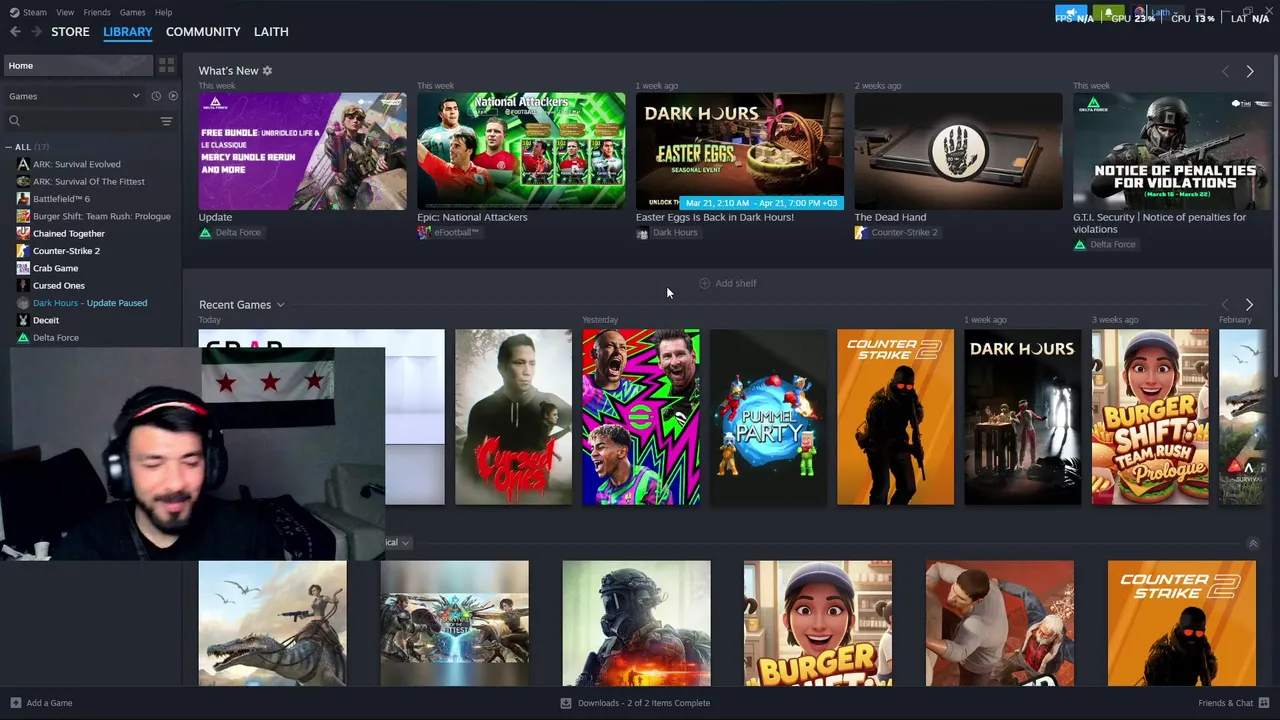Open The Dead Hand news thumbnail

(958, 151)
